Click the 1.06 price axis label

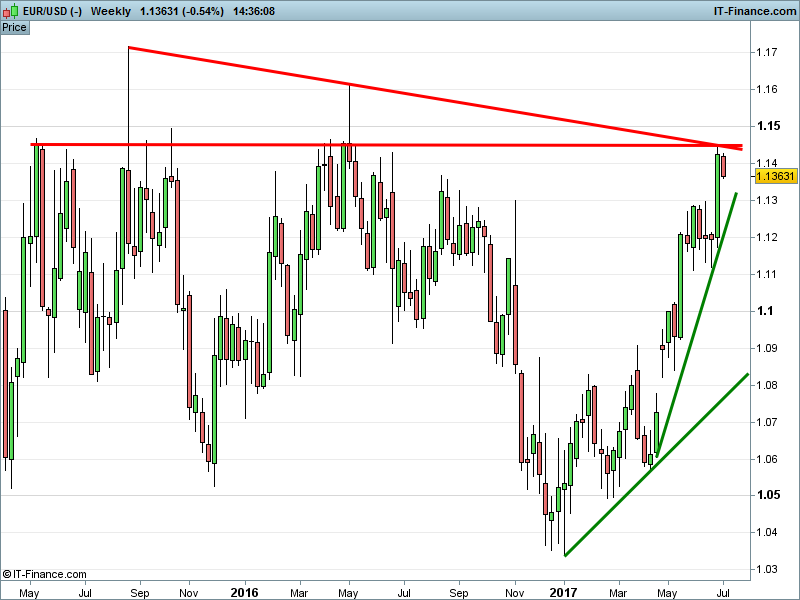767,459
